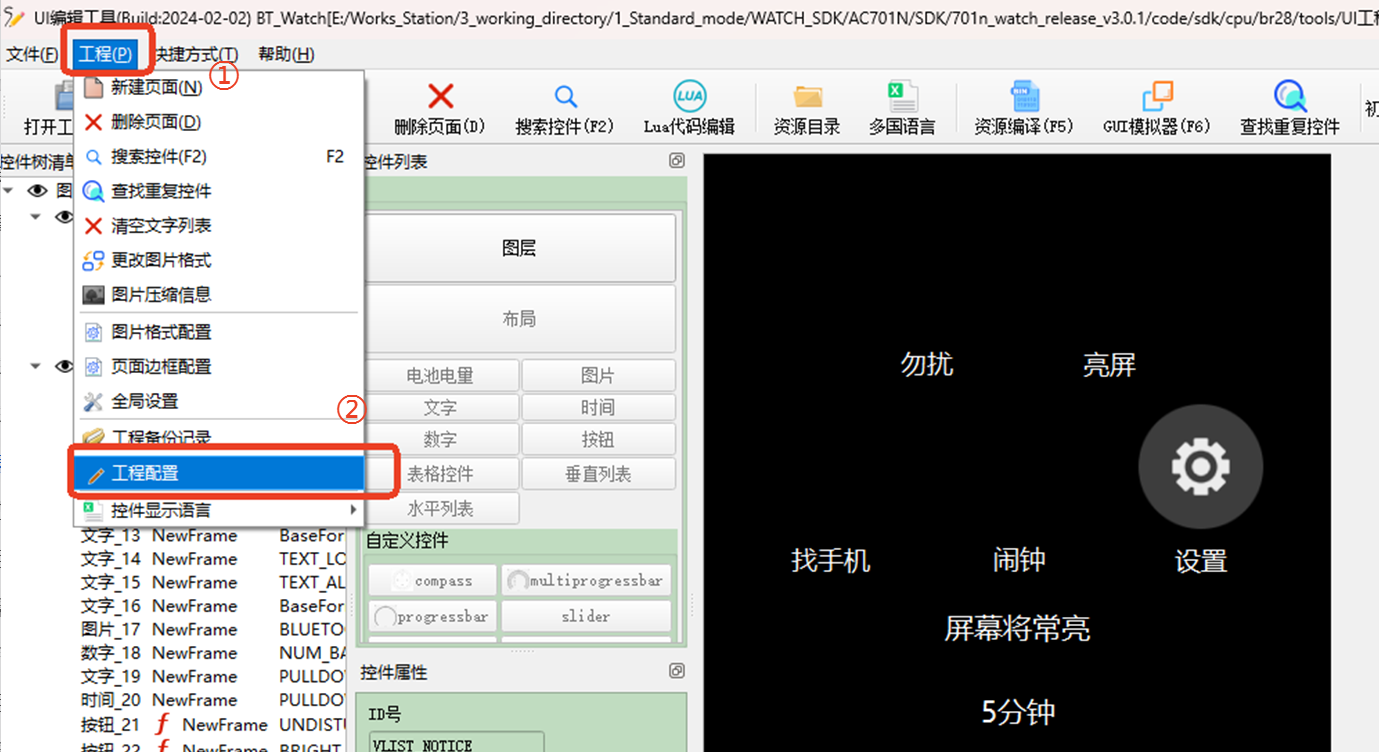This screenshot has width=1379, height=752.
Task: Run 资源编译(F5) from the toolbar
Action: (x=1023, y=96)
